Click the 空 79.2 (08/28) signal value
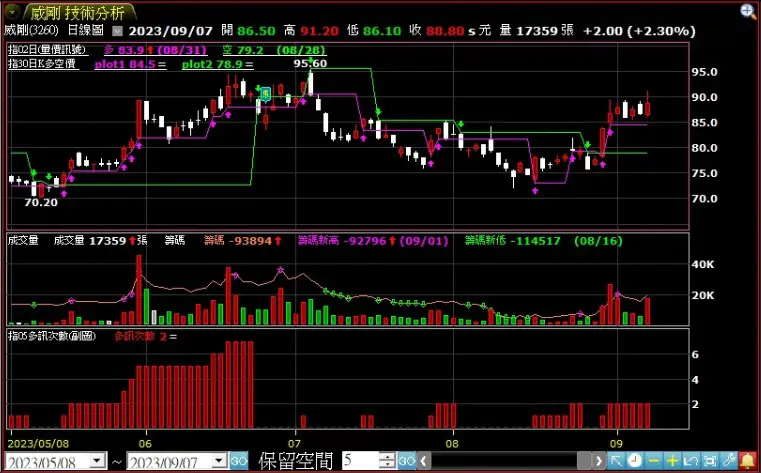 pyautogui.click(x=274, y=50)
